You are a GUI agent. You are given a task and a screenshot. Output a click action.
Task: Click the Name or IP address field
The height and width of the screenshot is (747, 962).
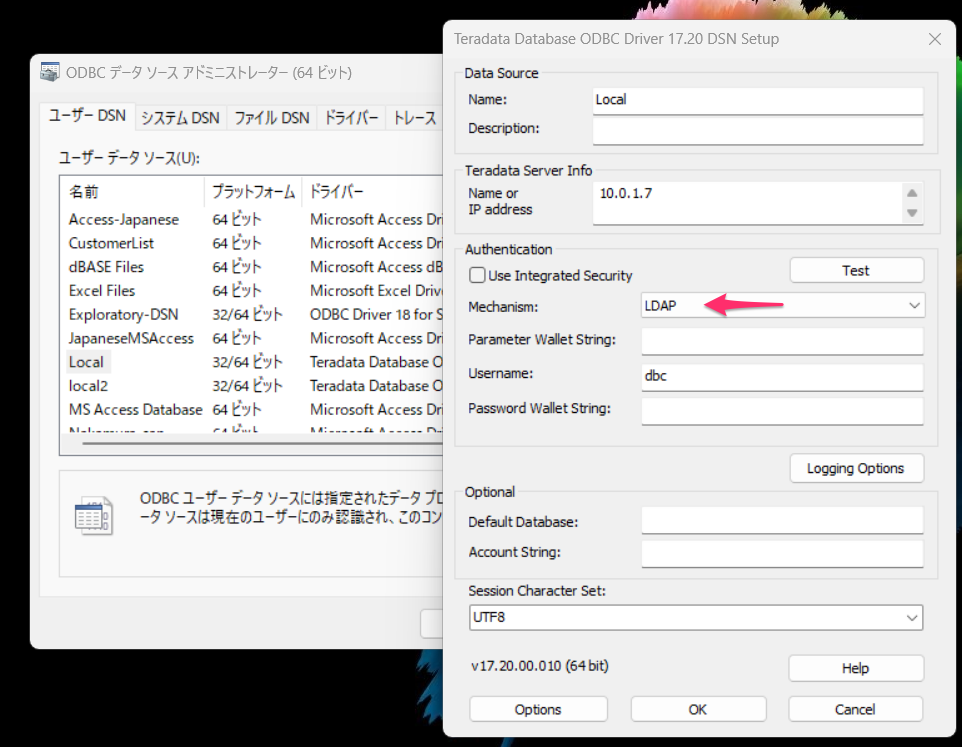tap(747, 204)
